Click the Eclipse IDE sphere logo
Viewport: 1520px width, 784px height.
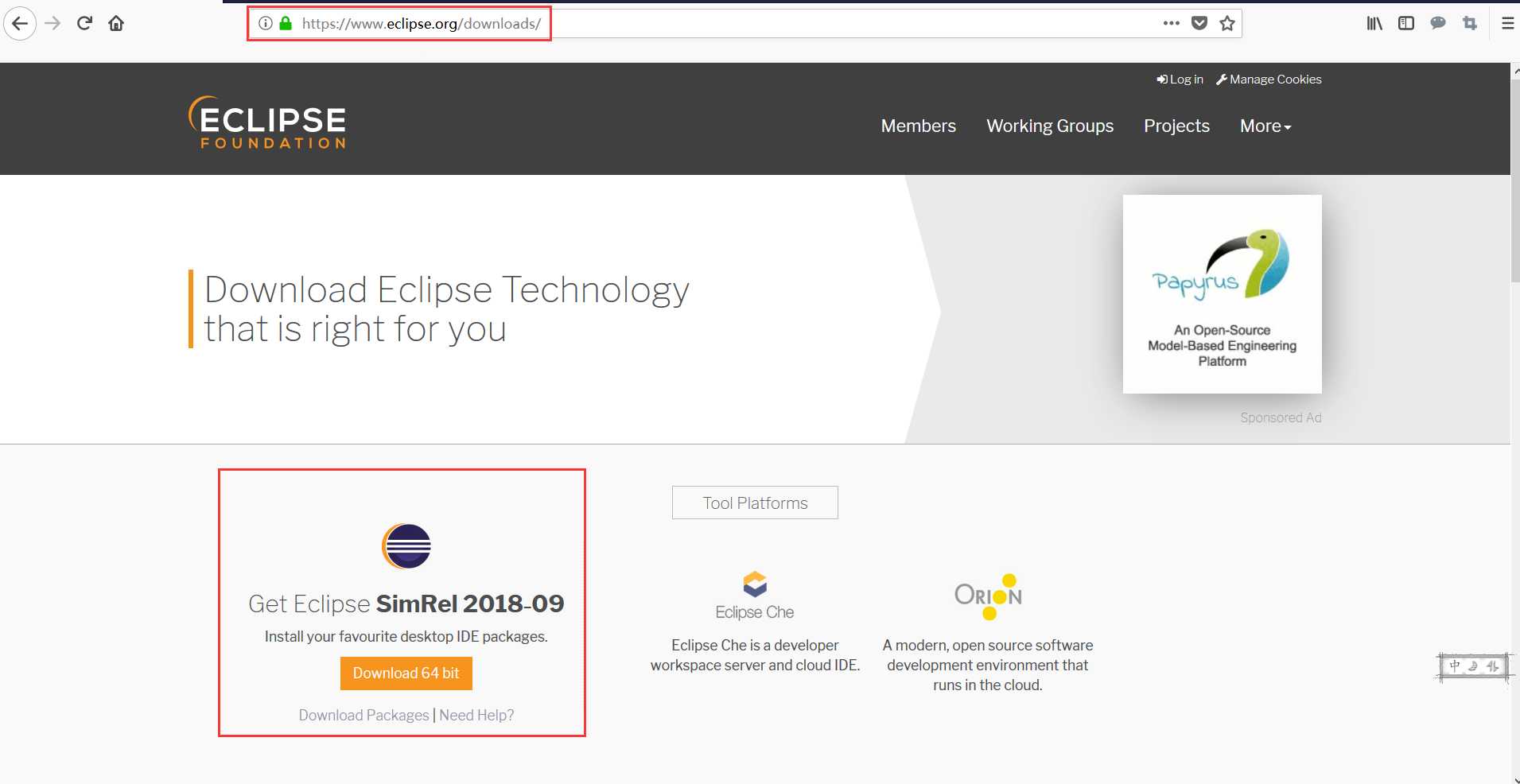(406, 546)
